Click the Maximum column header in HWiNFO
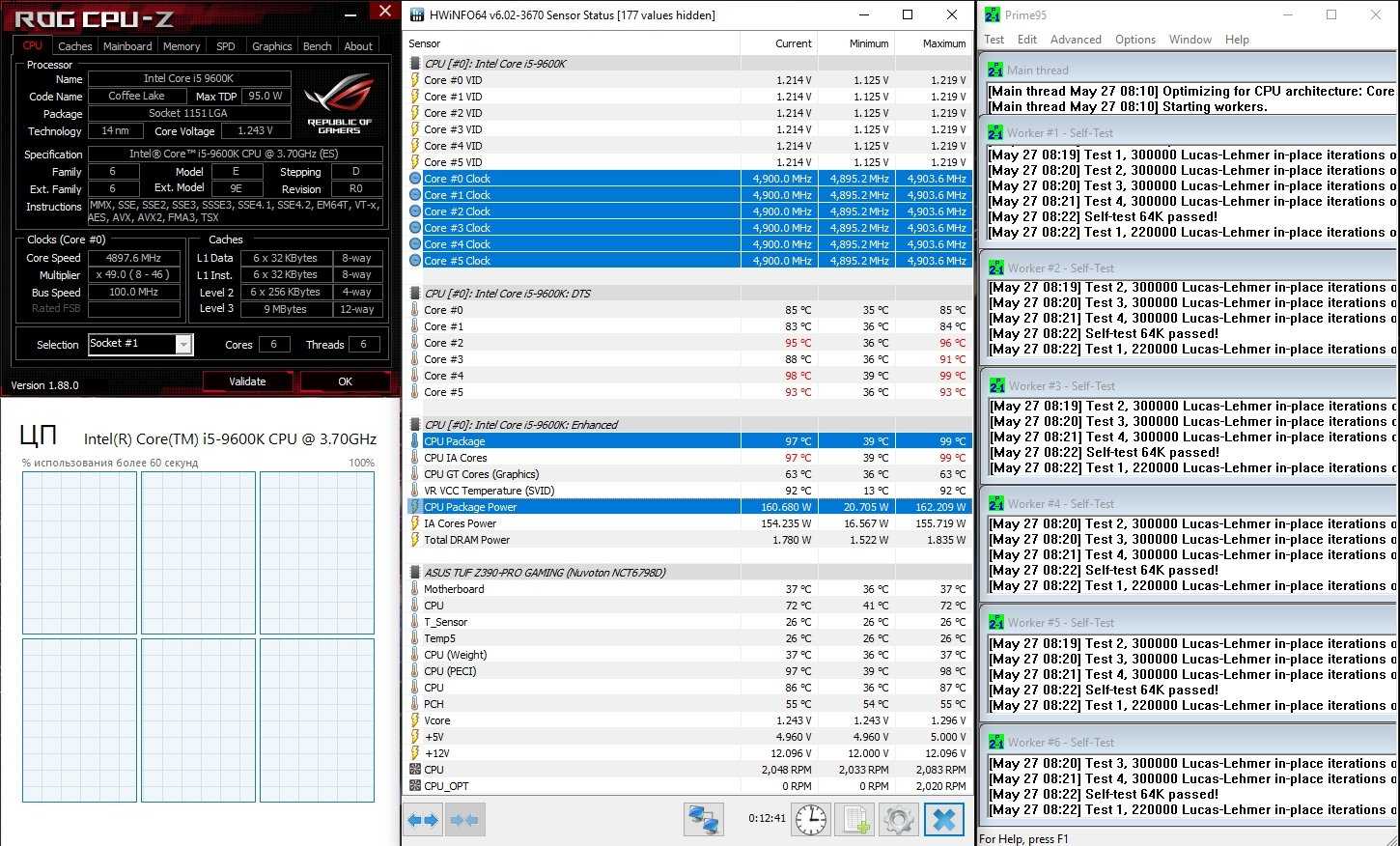Viewport: 1400px width, 846px height. coord(943,43)
